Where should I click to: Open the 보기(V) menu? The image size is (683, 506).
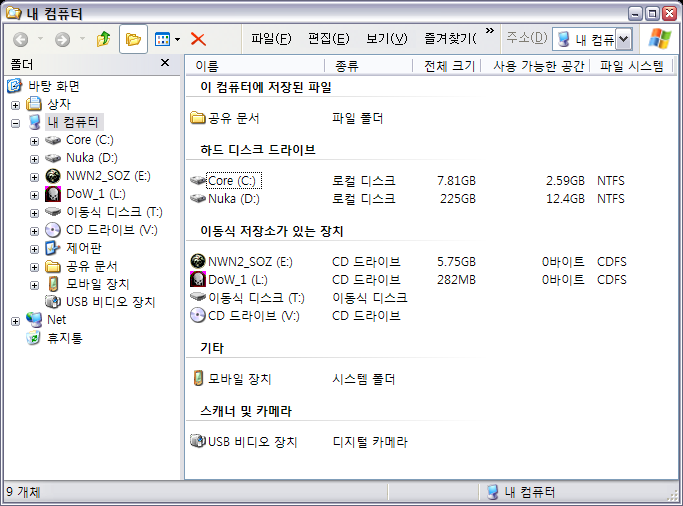(386, 39)
